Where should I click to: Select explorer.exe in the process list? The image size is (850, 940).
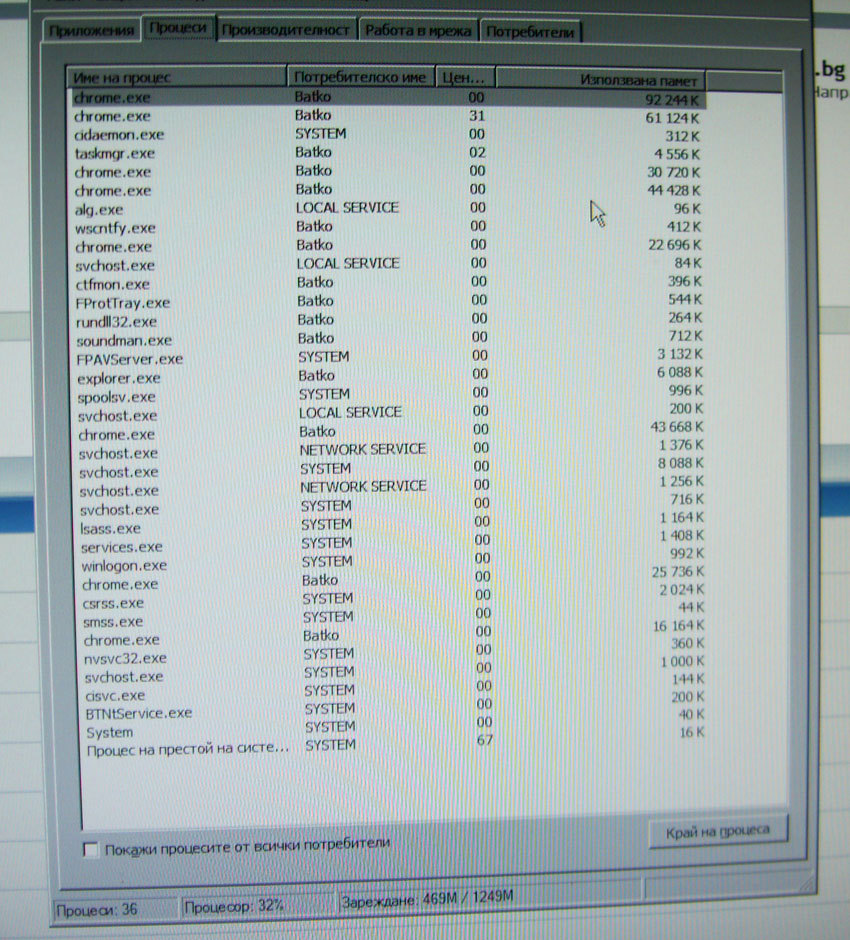(119, 378)
